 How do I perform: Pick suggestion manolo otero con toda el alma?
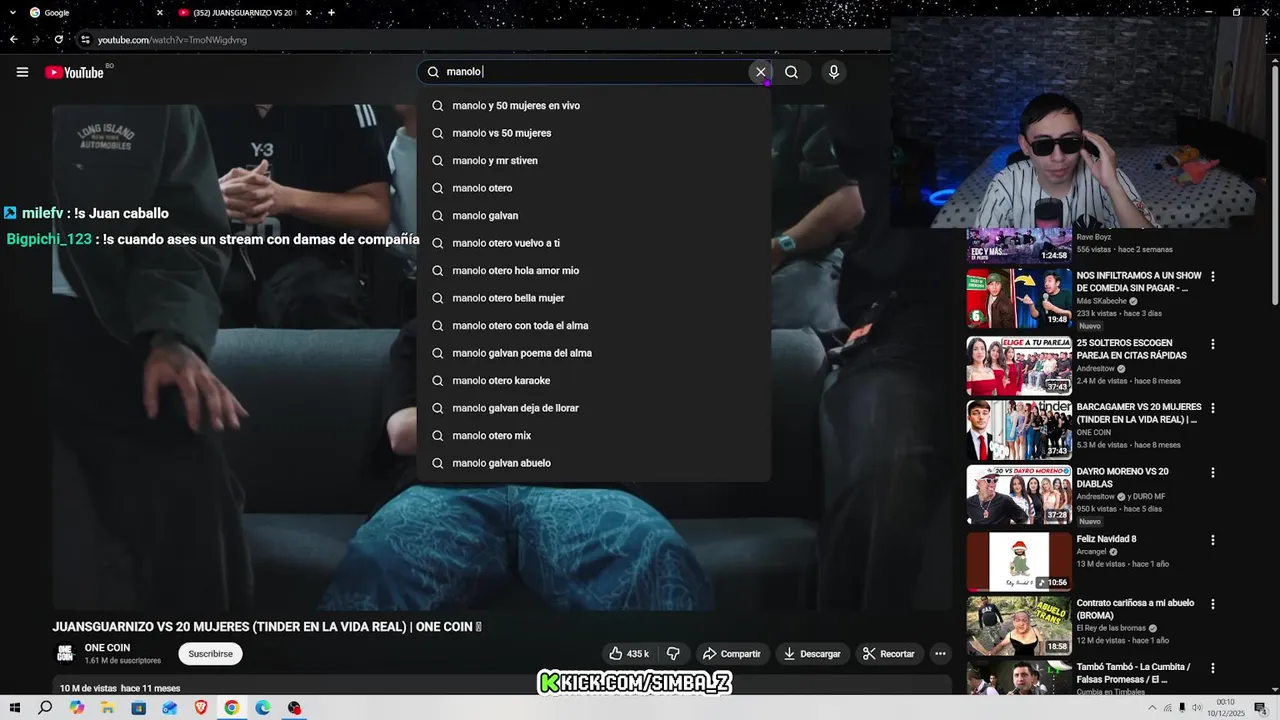(594, 325)
